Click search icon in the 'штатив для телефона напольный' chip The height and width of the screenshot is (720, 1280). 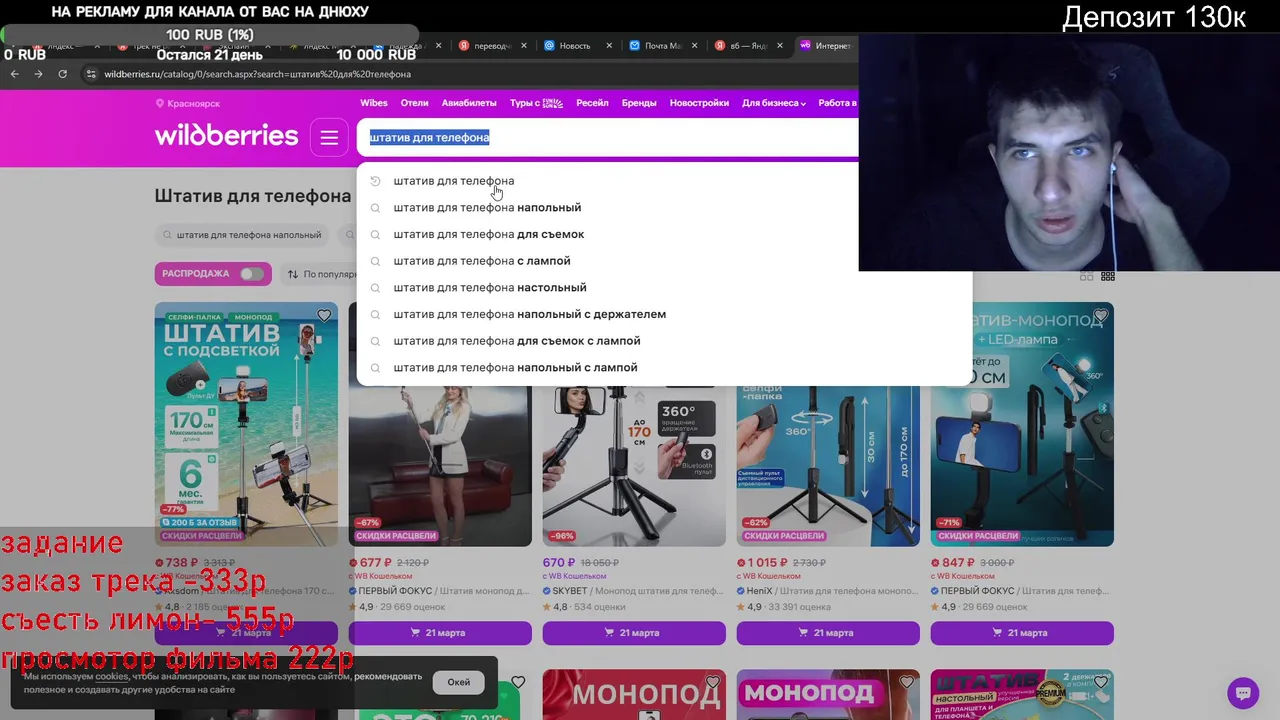[x=167, y=235]
